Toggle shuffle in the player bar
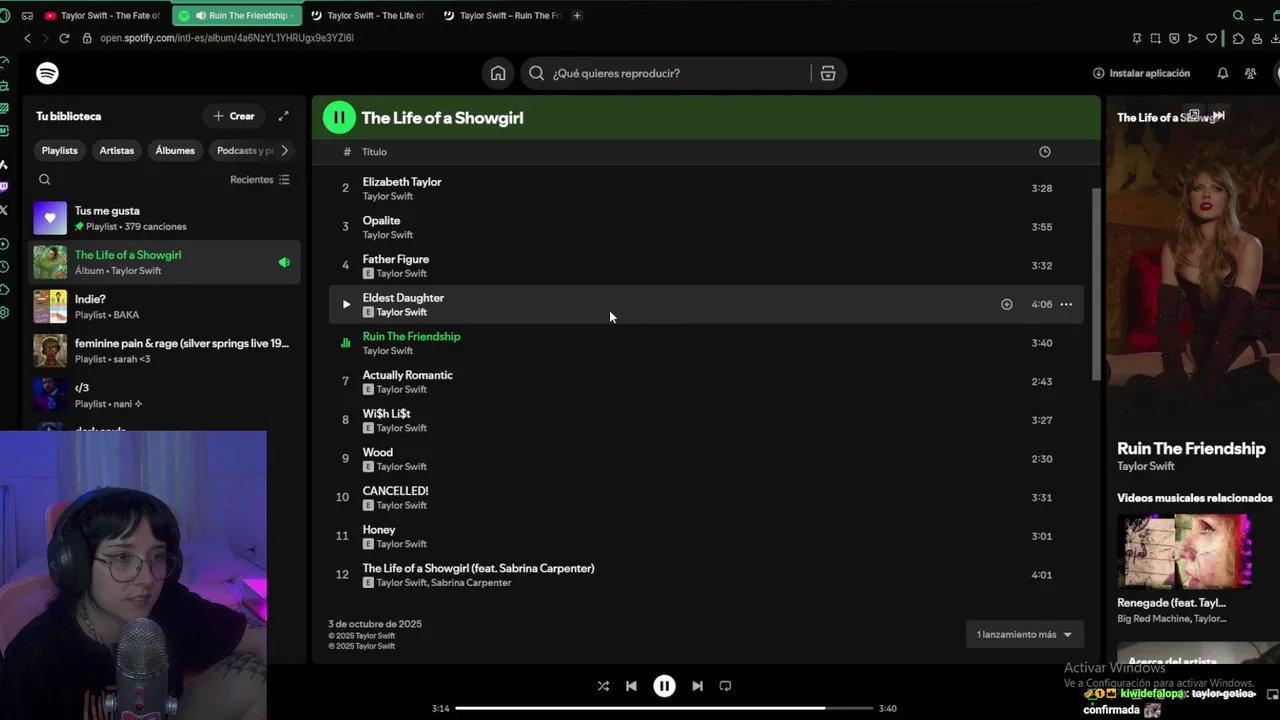Viewport: 1280px width, 720px height. tap(603, 686)
